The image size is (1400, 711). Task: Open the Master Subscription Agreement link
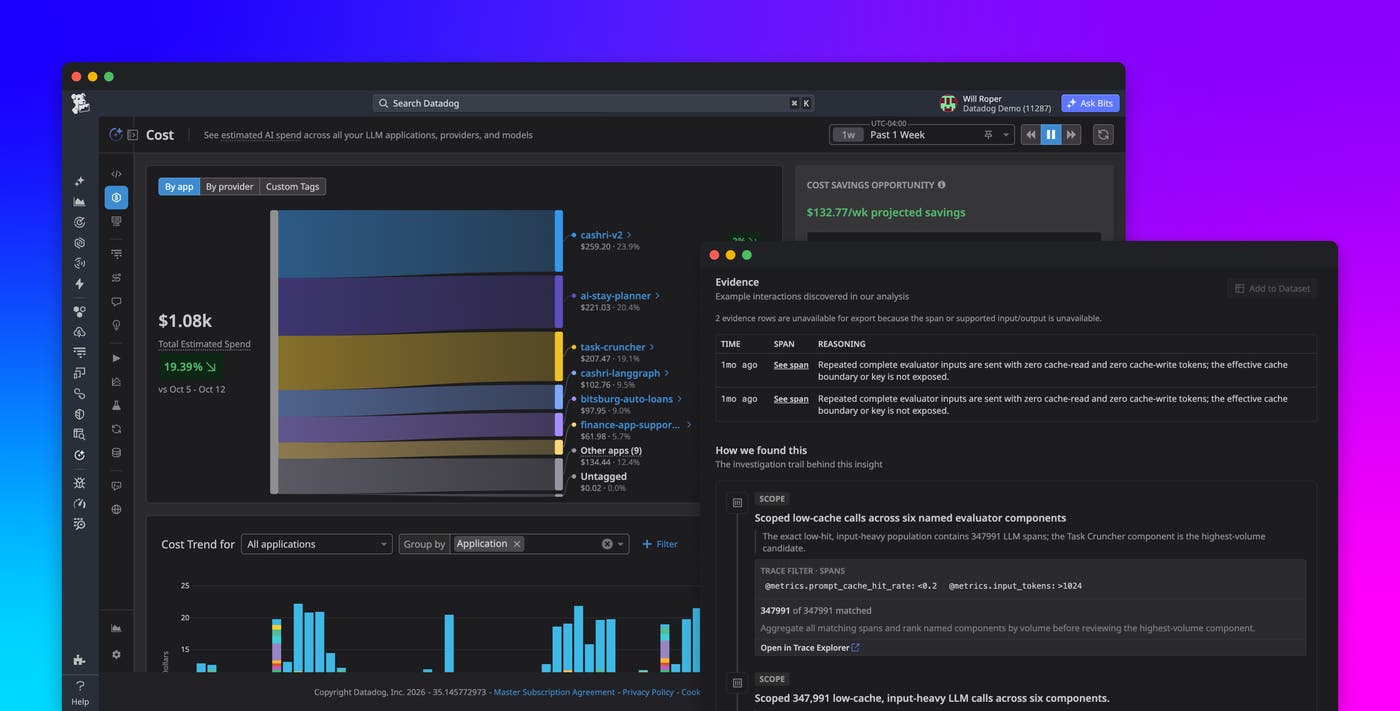tap(554, 692)
